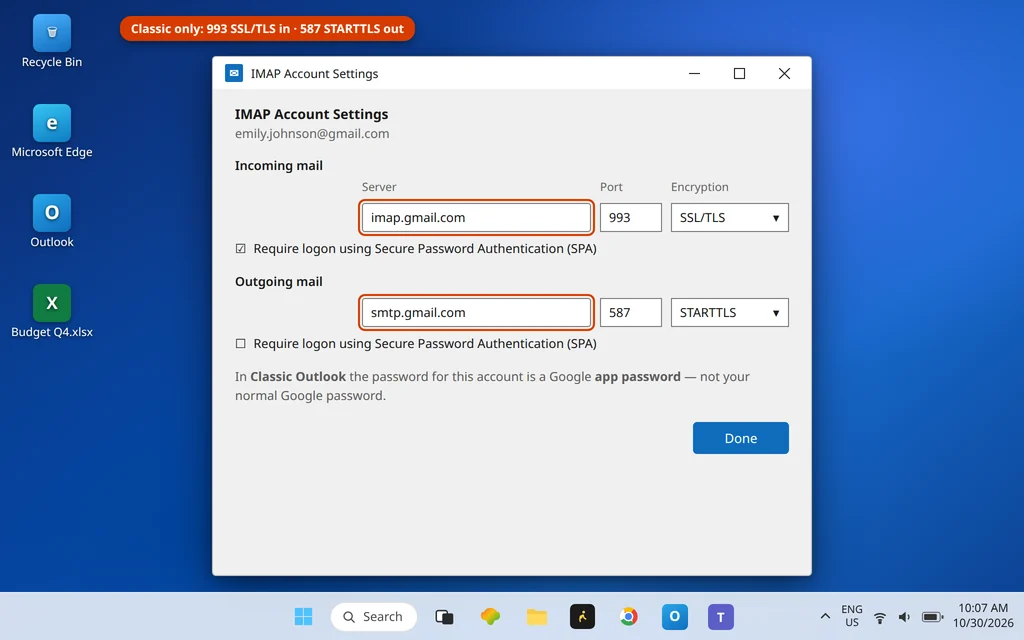Click the Server column label
This screenshot has height=640, width=1024.
tap(379, 187)
